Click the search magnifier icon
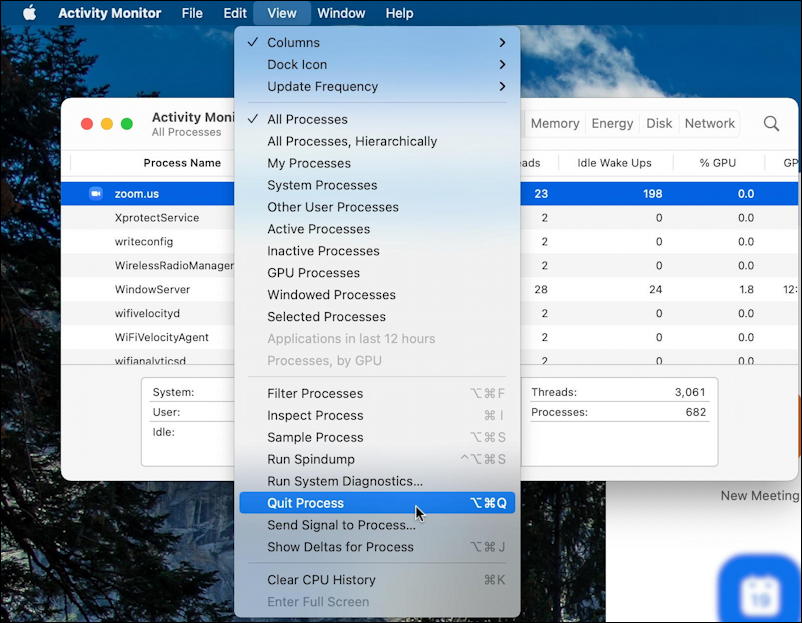 771,123
